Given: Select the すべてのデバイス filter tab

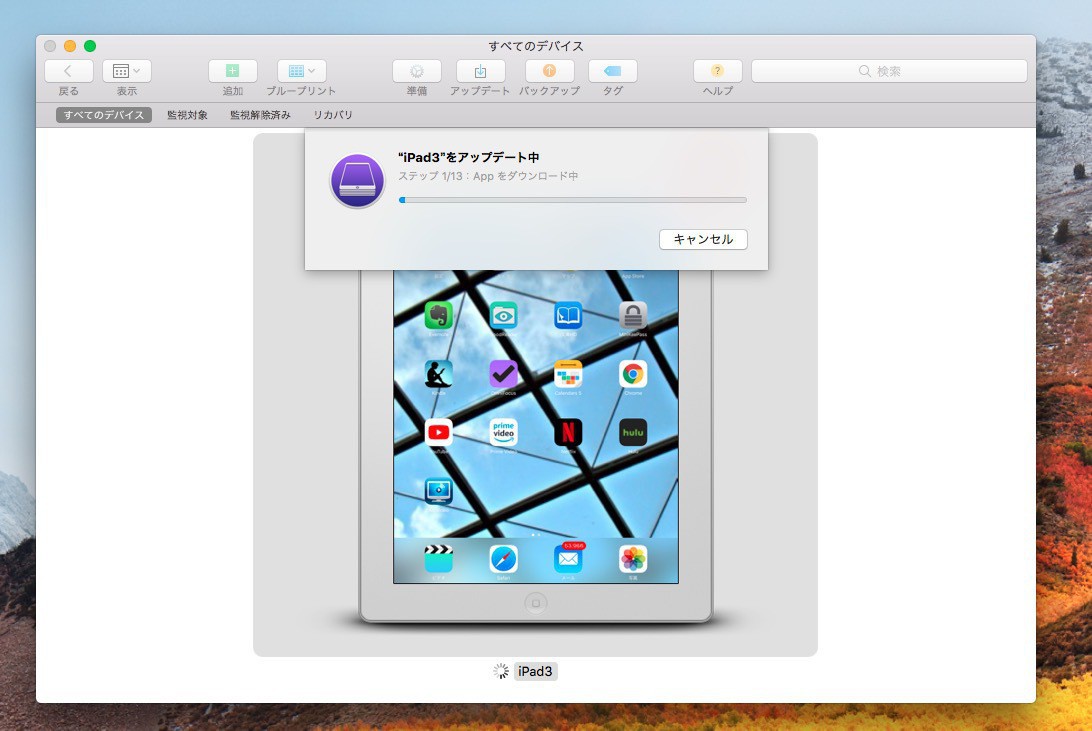Looking at the screenshot, I should click(x=104, y=115).
